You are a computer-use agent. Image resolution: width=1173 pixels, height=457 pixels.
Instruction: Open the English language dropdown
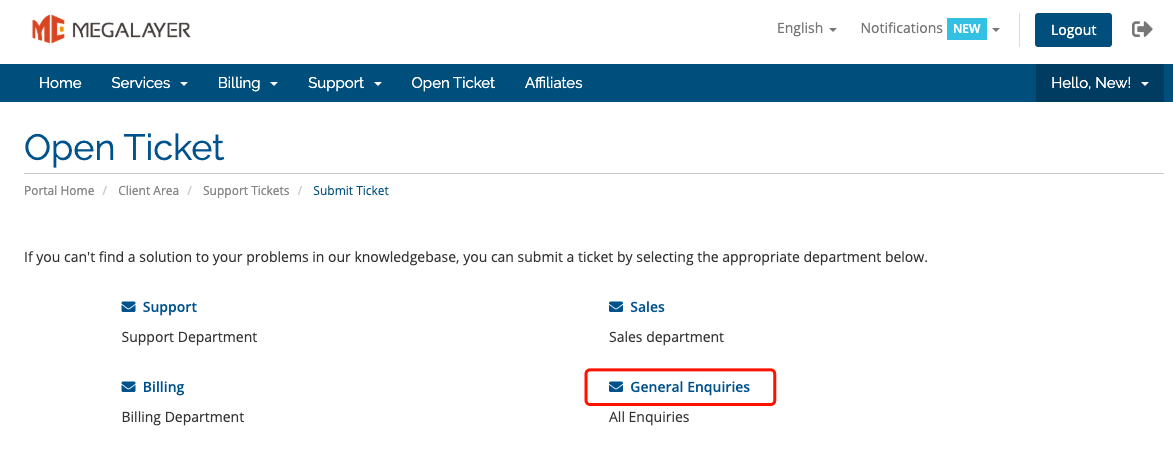[x=806, y=28]
